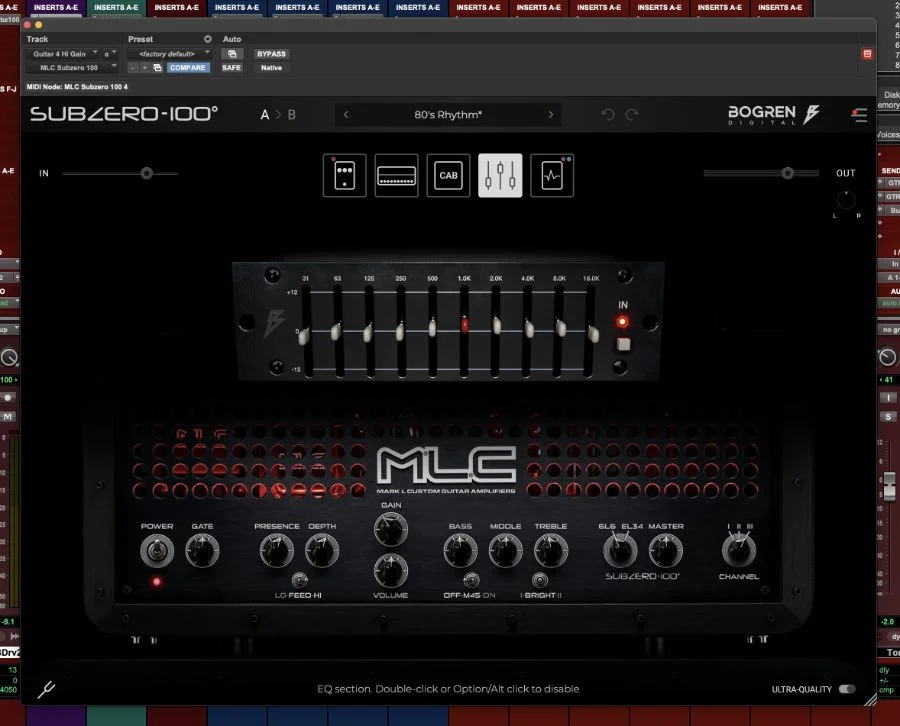Redo the change with redo arrow
The height and width of the screenshot is (726, 900).
[632, 115]
